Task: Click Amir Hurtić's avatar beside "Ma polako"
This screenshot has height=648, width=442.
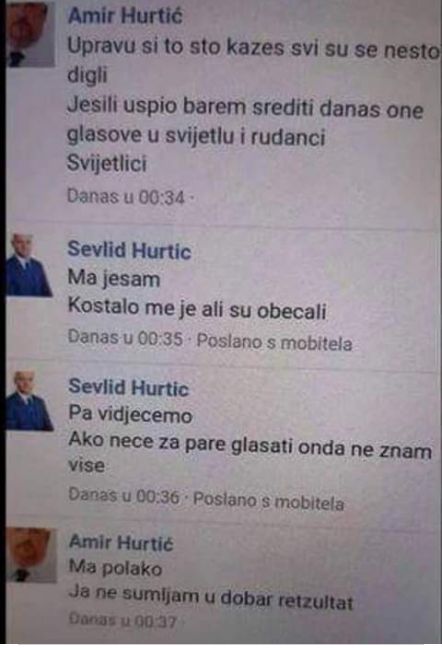Action: tap(32, 555)
